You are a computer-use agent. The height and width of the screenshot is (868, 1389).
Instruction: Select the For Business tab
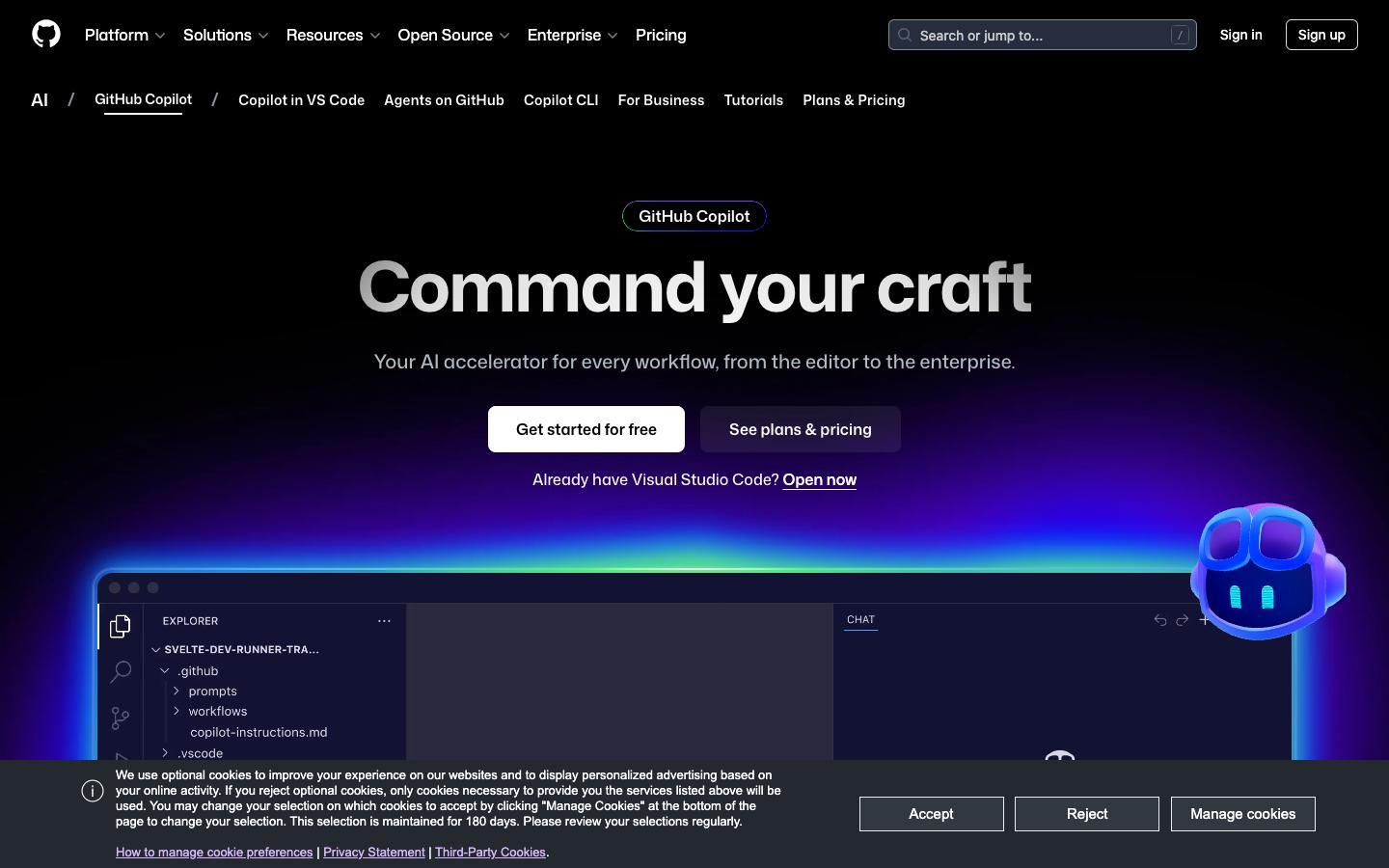[x=661, y=100]
